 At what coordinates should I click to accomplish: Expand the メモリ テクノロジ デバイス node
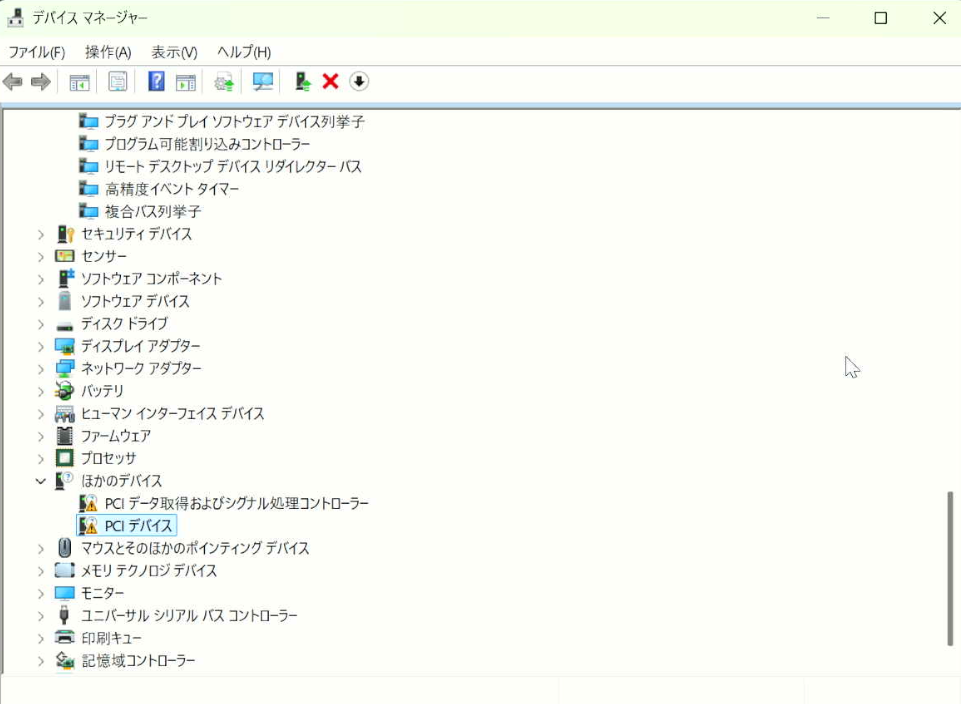click(x=40, y=571)
